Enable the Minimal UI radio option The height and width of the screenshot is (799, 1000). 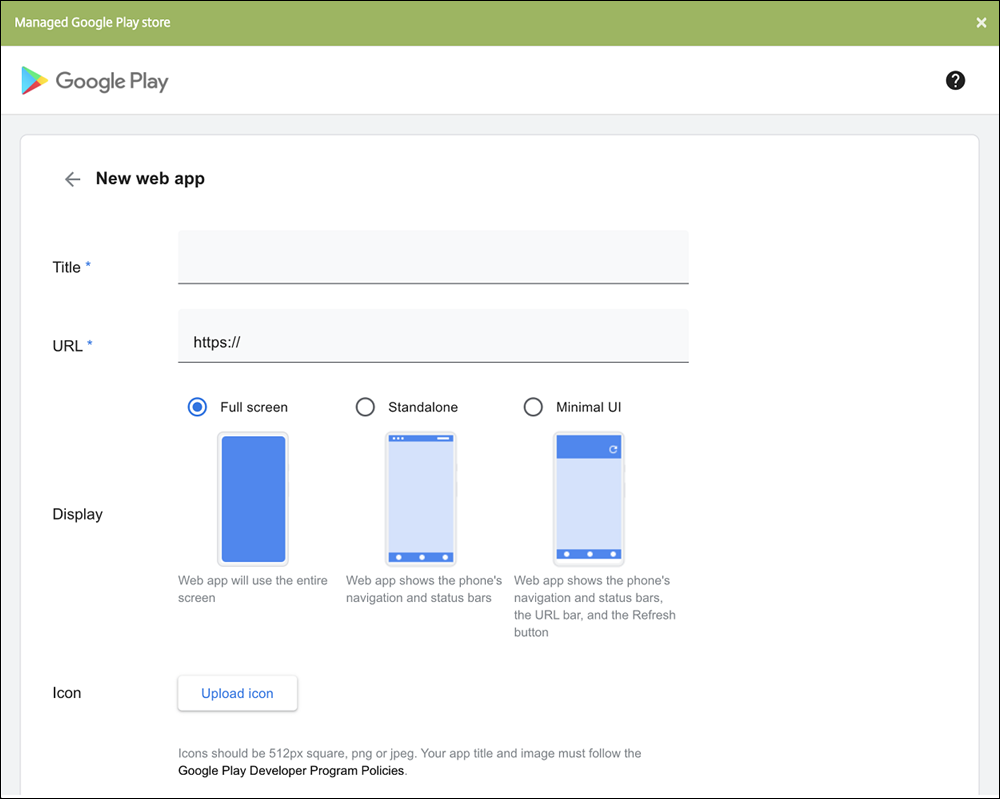pos(534,407)
